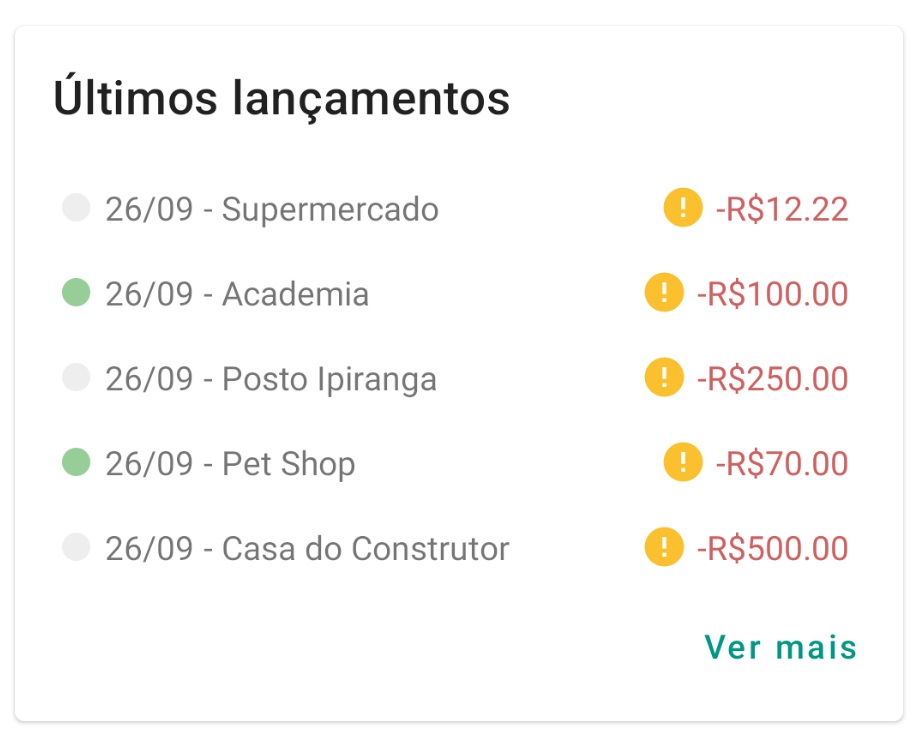Open the Ver mais link
The width and height of the screenshot is (918, 748).
point(780,647)
